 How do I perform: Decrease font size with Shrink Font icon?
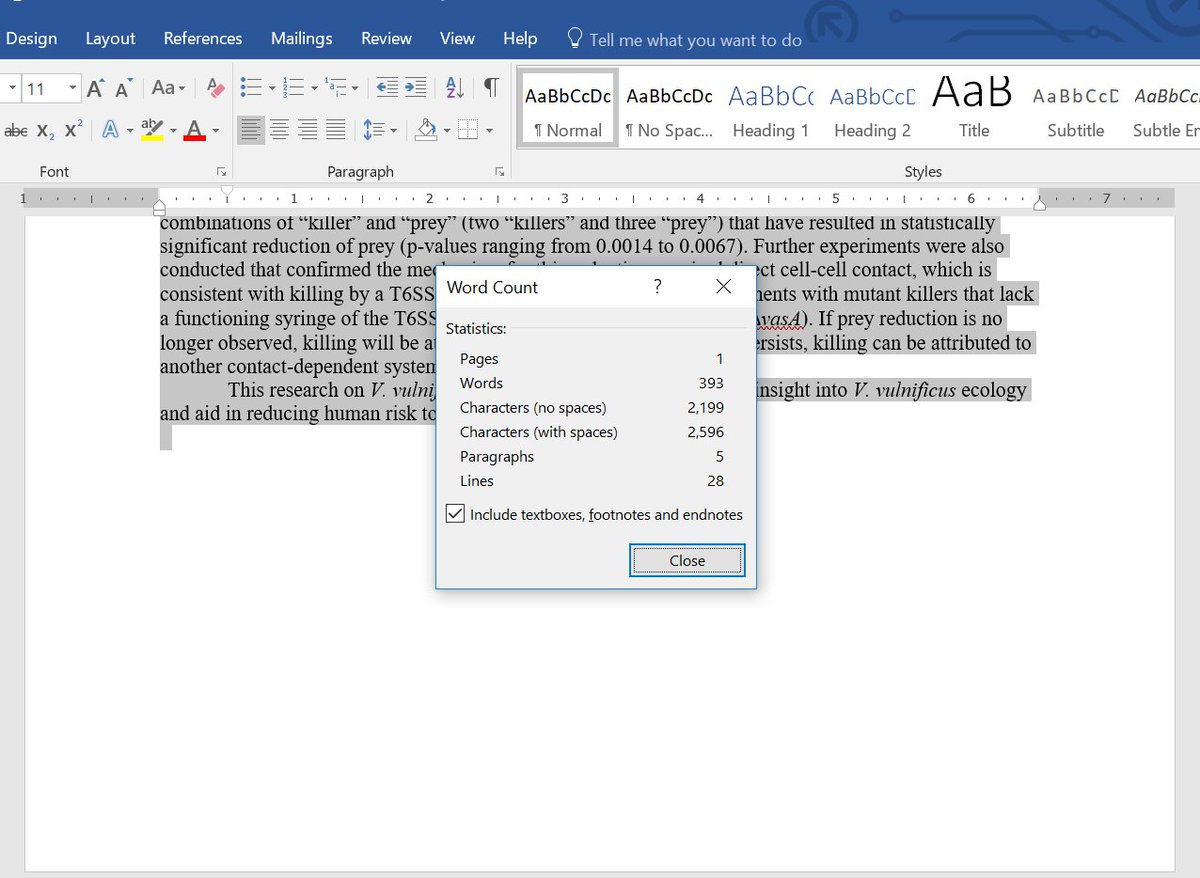click(x=124, y=88)
